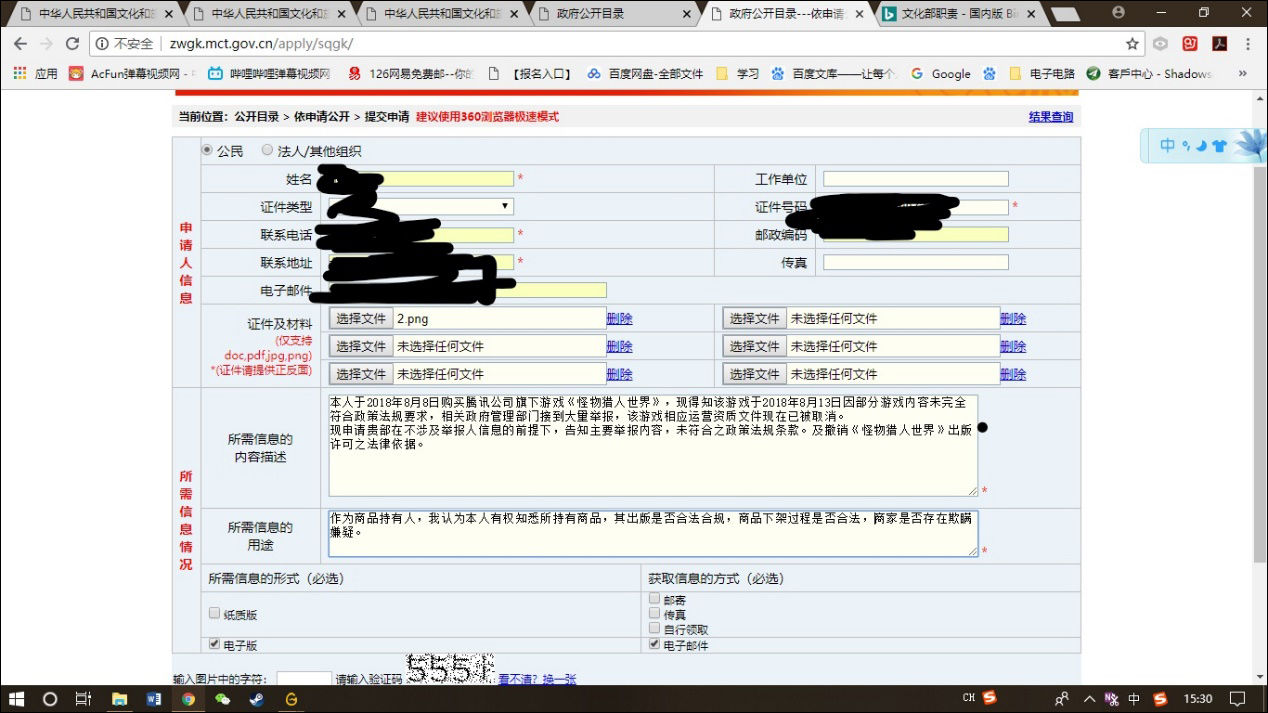Viewport: 1268px width, 713px height.
Task: Open the AcFun弹幕视频网 bookmark
Action: [x=130, y=74]
